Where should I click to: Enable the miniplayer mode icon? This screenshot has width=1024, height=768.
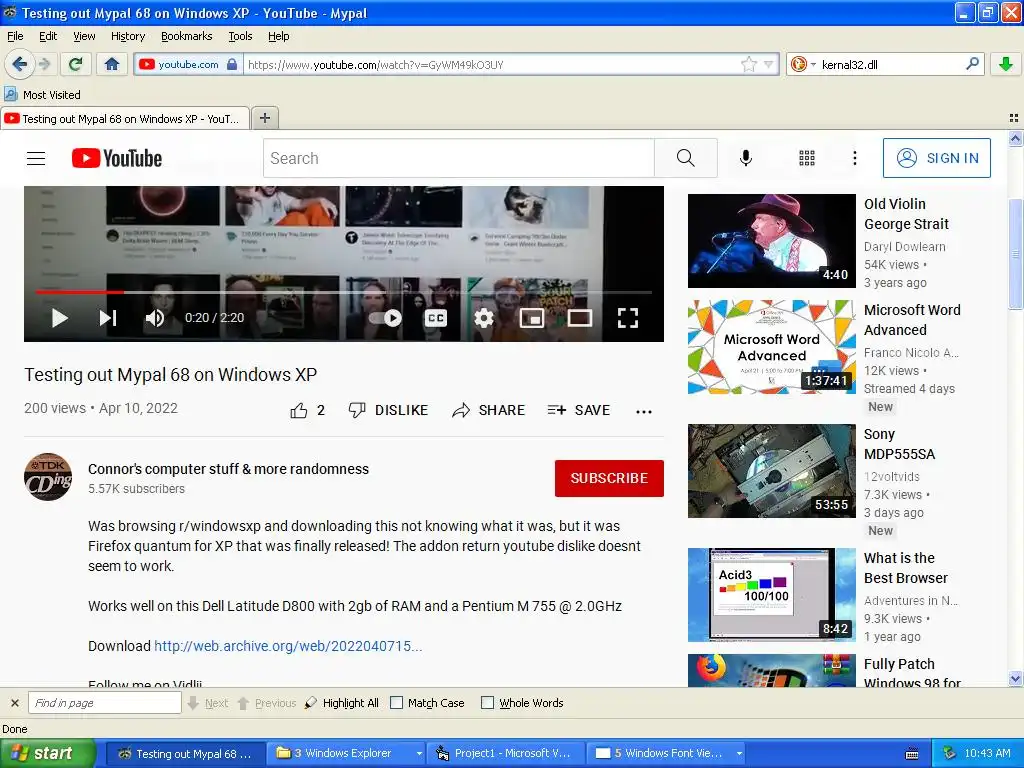click(x=532, y=318)
